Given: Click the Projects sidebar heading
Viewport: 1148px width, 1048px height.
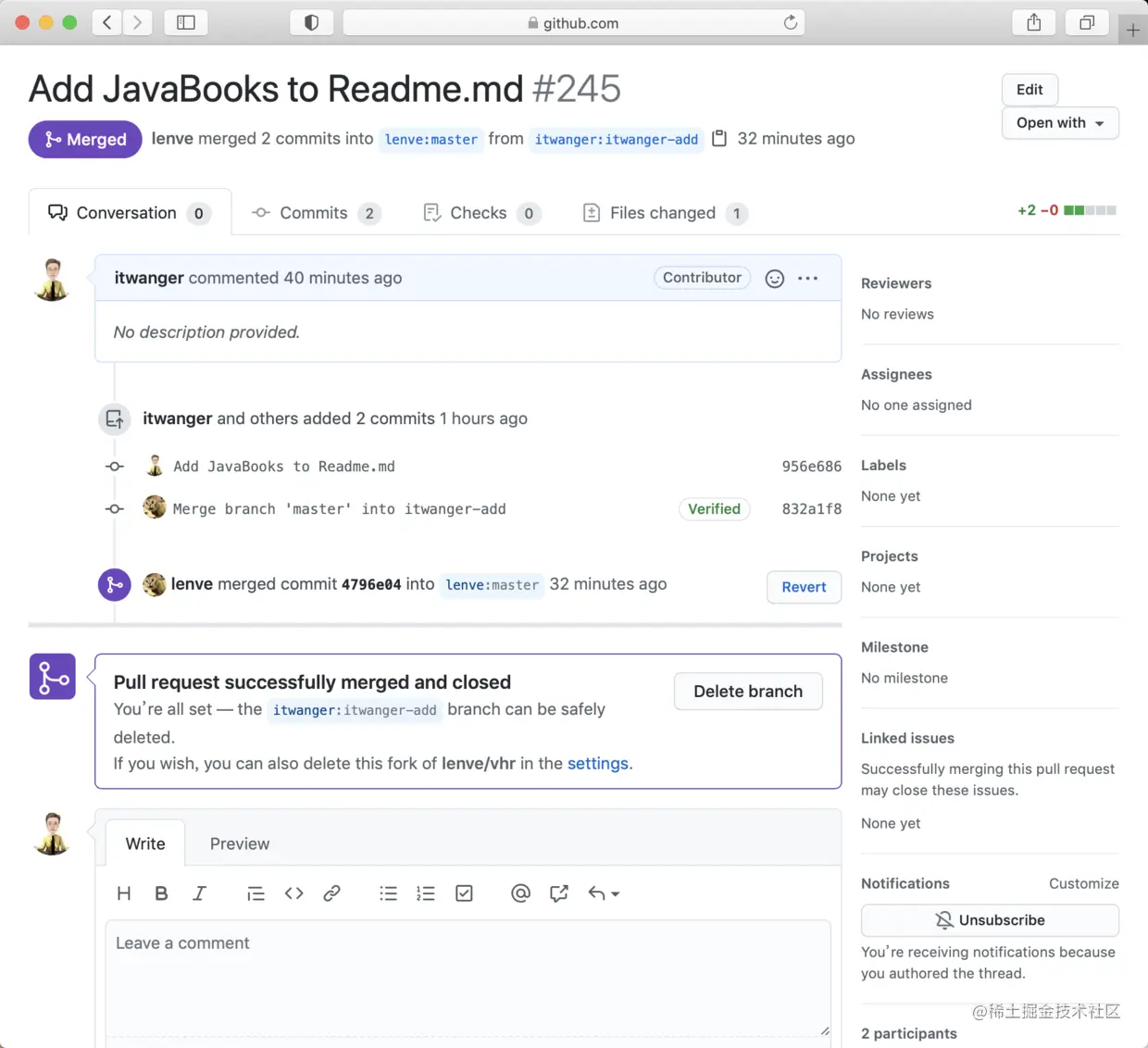Looking at the screenshot, I should (890, 555).
